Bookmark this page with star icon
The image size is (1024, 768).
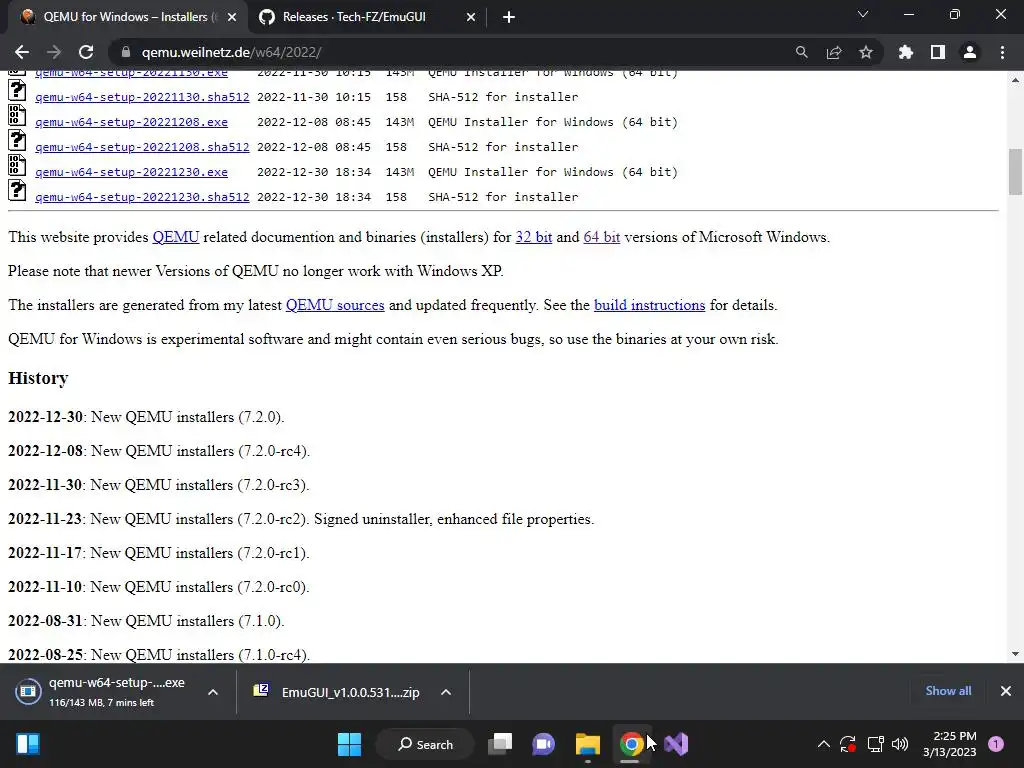[x=865, y=52]
